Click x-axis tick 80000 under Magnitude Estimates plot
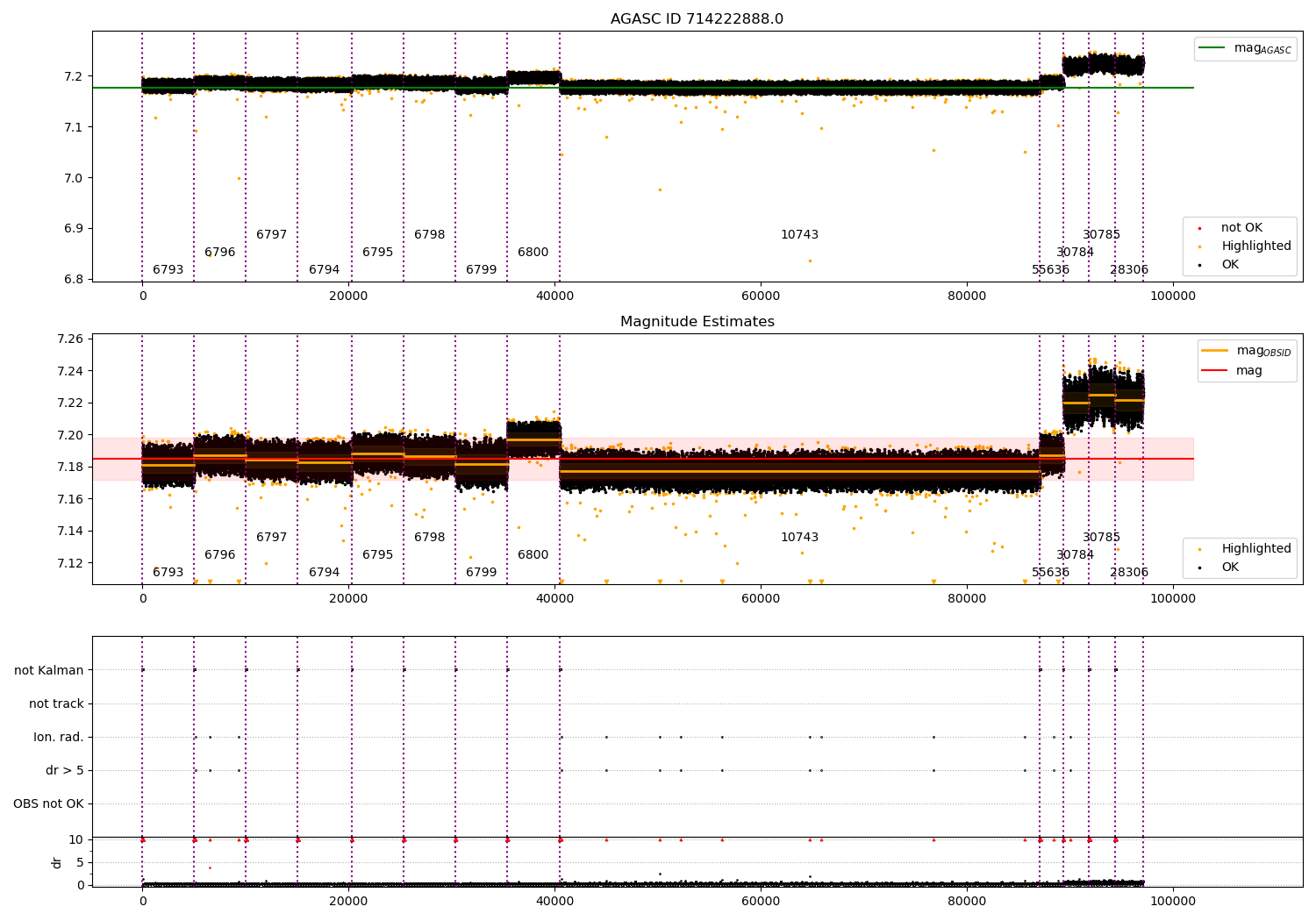Image resolution: width=1316 pixels, height=921 pixels. click(967, 598)
